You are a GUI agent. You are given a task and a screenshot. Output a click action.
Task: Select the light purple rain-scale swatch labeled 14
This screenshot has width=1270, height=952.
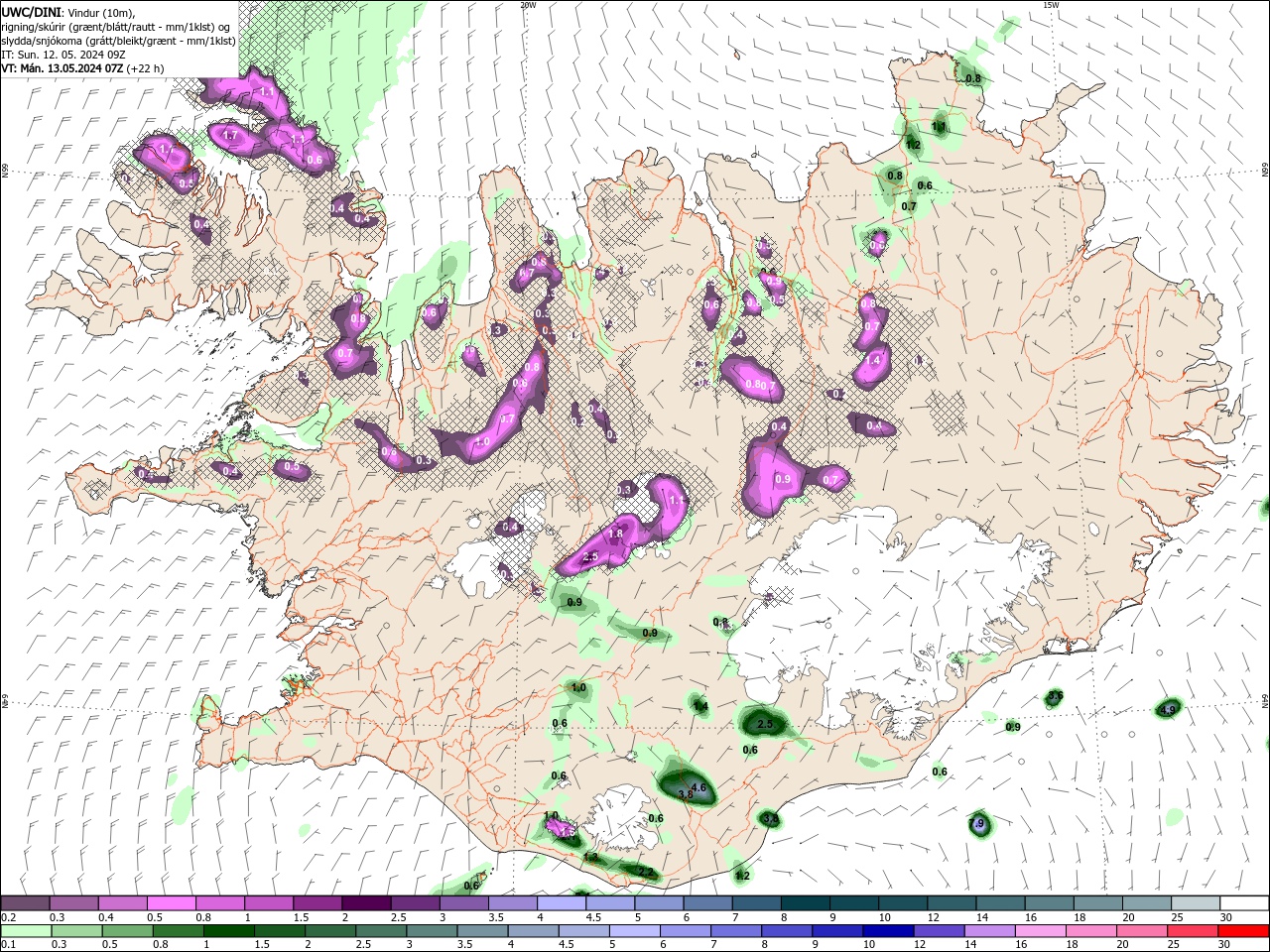point(991,931)
